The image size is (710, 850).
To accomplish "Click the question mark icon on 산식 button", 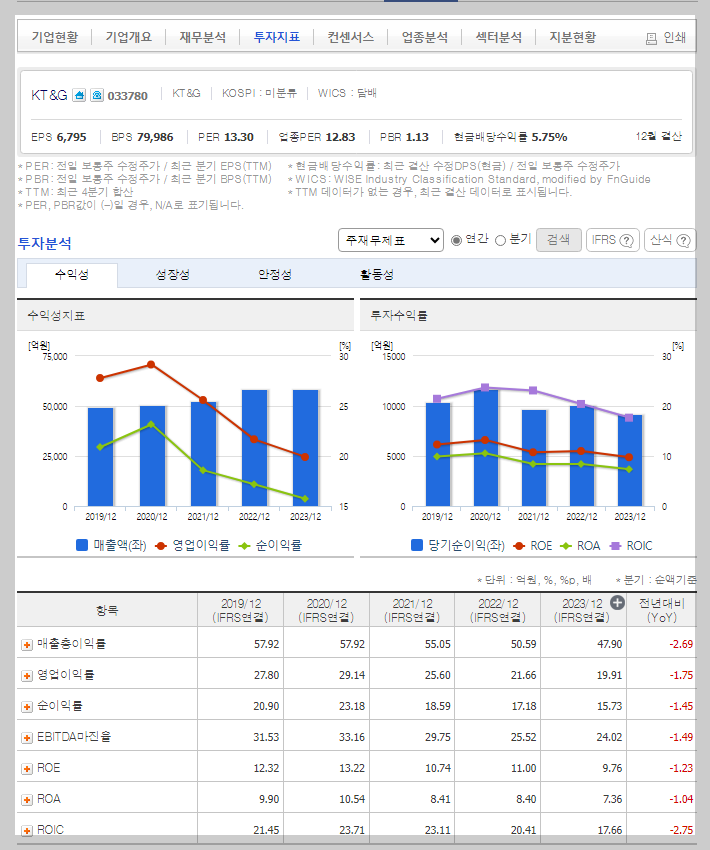I will (683, 240).
